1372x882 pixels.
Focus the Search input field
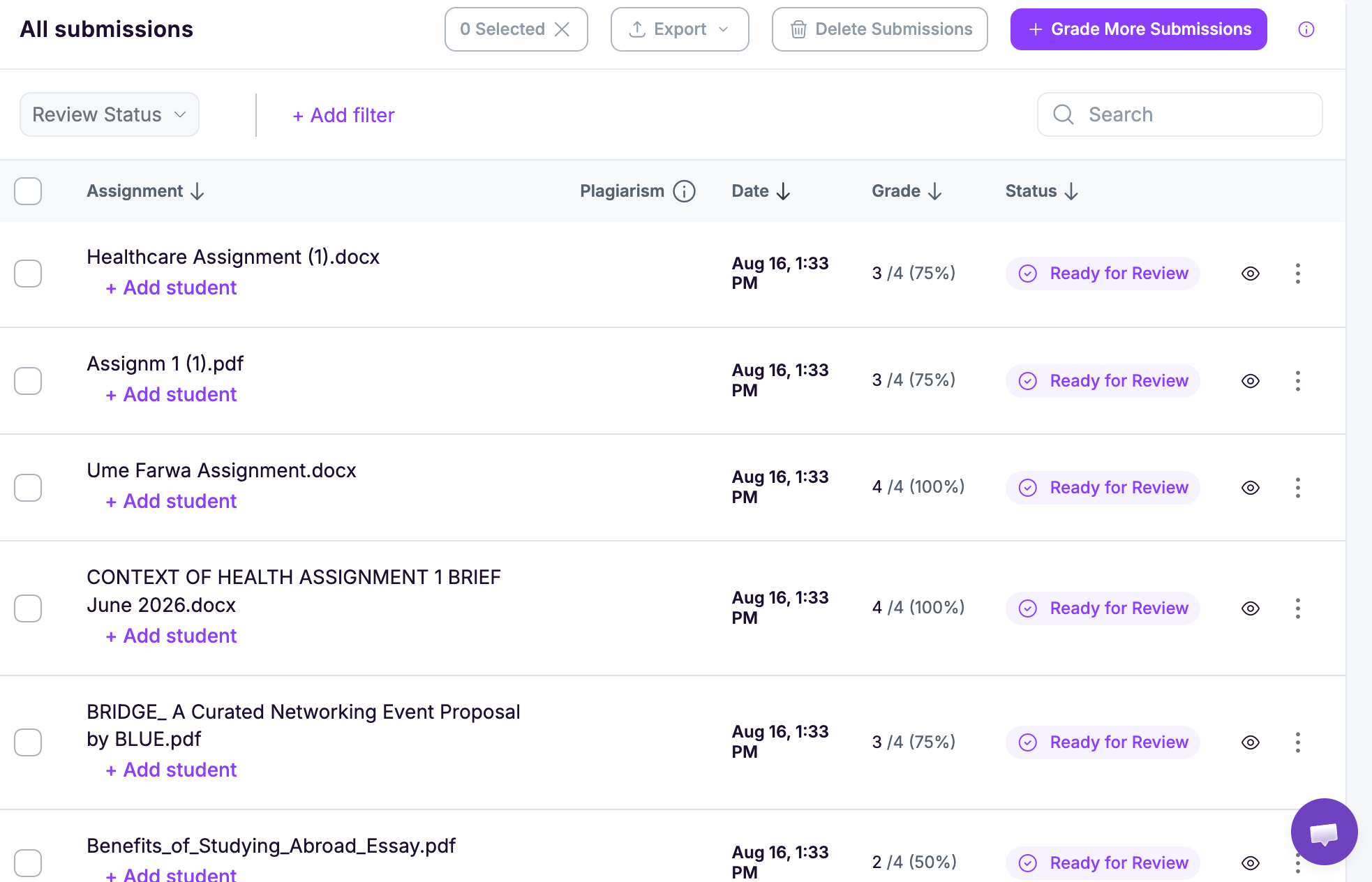(1179, 114)
